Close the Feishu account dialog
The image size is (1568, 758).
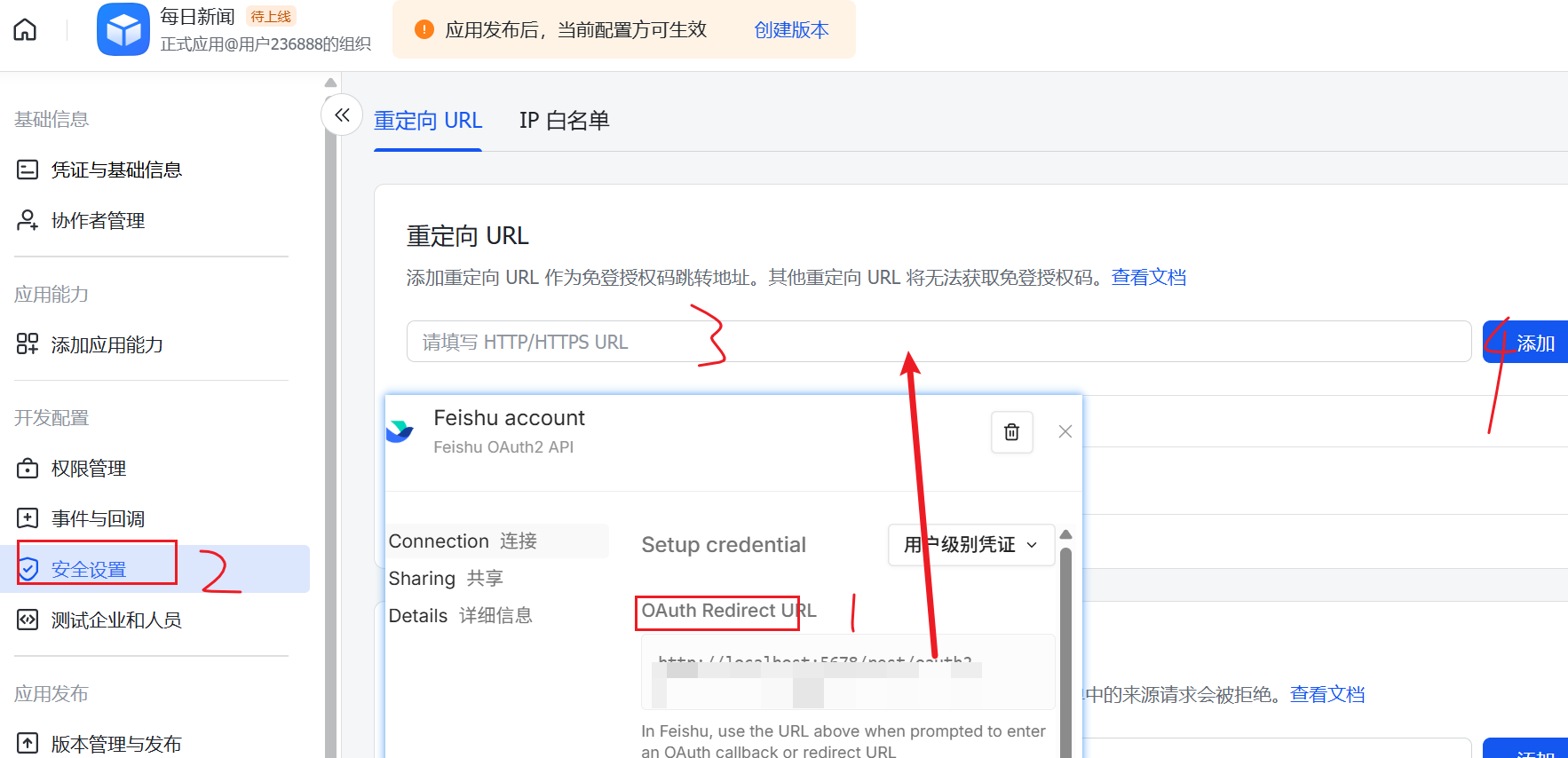(x=1065, y=431)
